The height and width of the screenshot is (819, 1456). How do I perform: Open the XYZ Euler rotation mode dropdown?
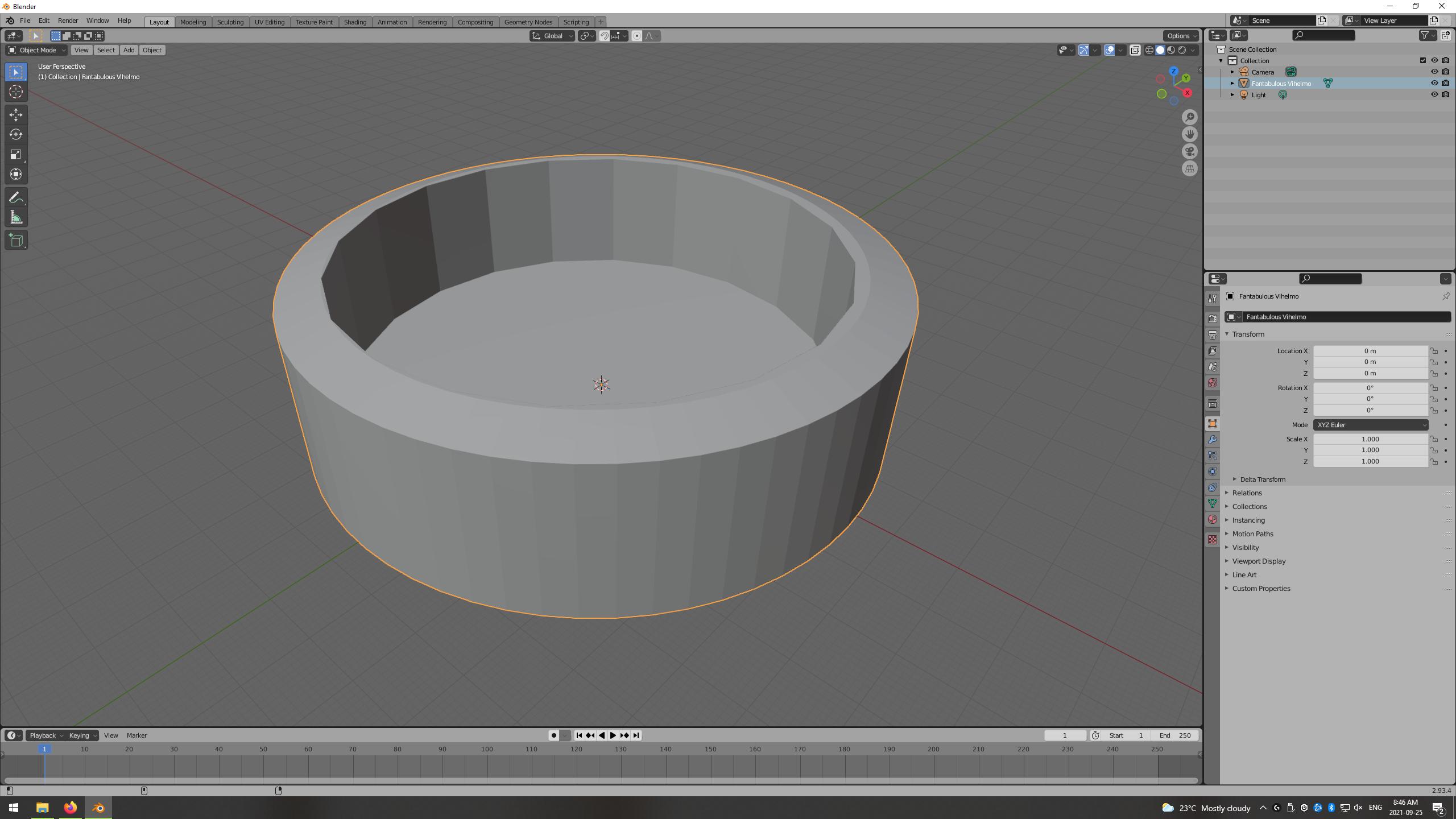(1370, 425)
